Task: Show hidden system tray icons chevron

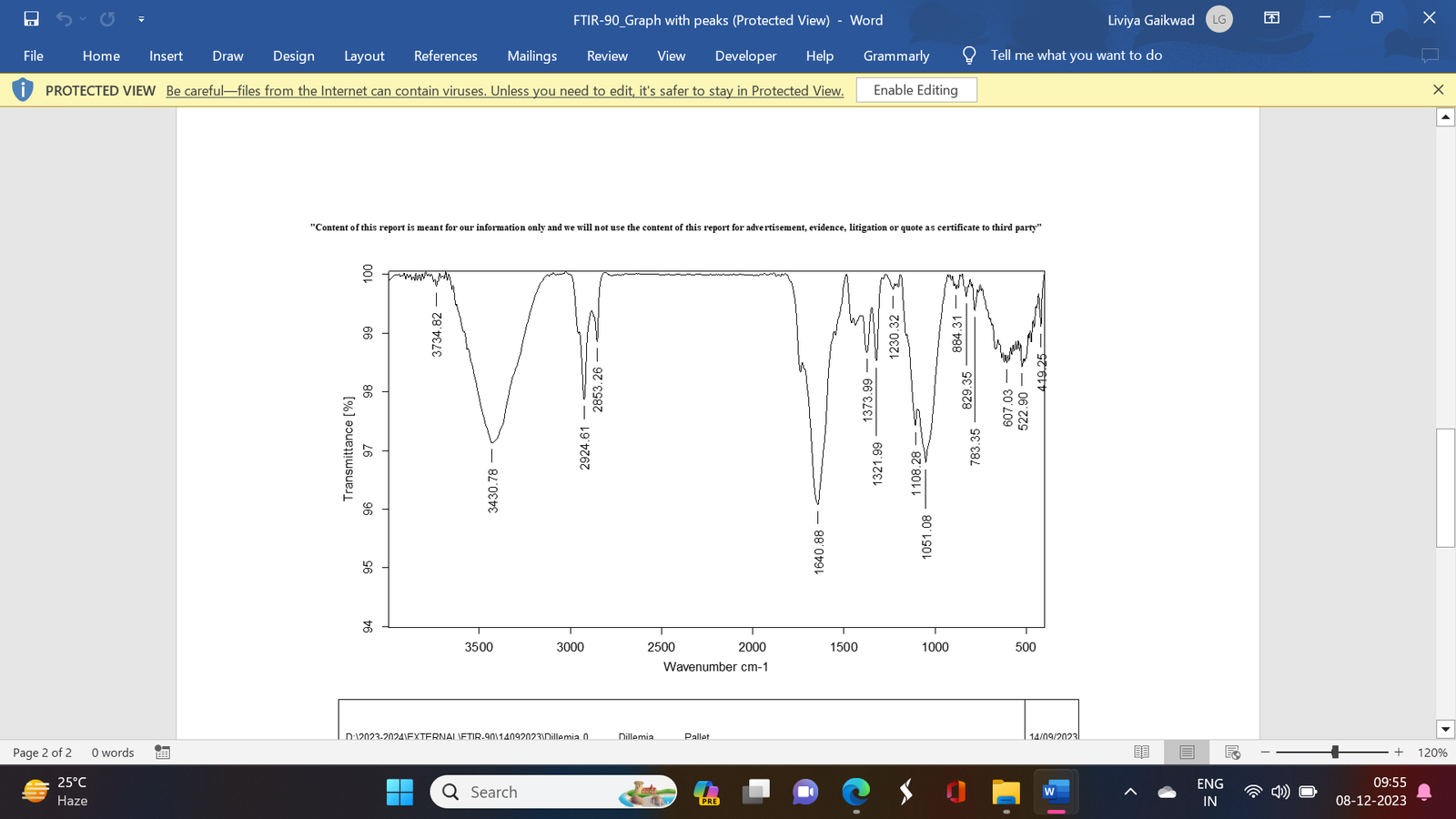Action: 1130,792
